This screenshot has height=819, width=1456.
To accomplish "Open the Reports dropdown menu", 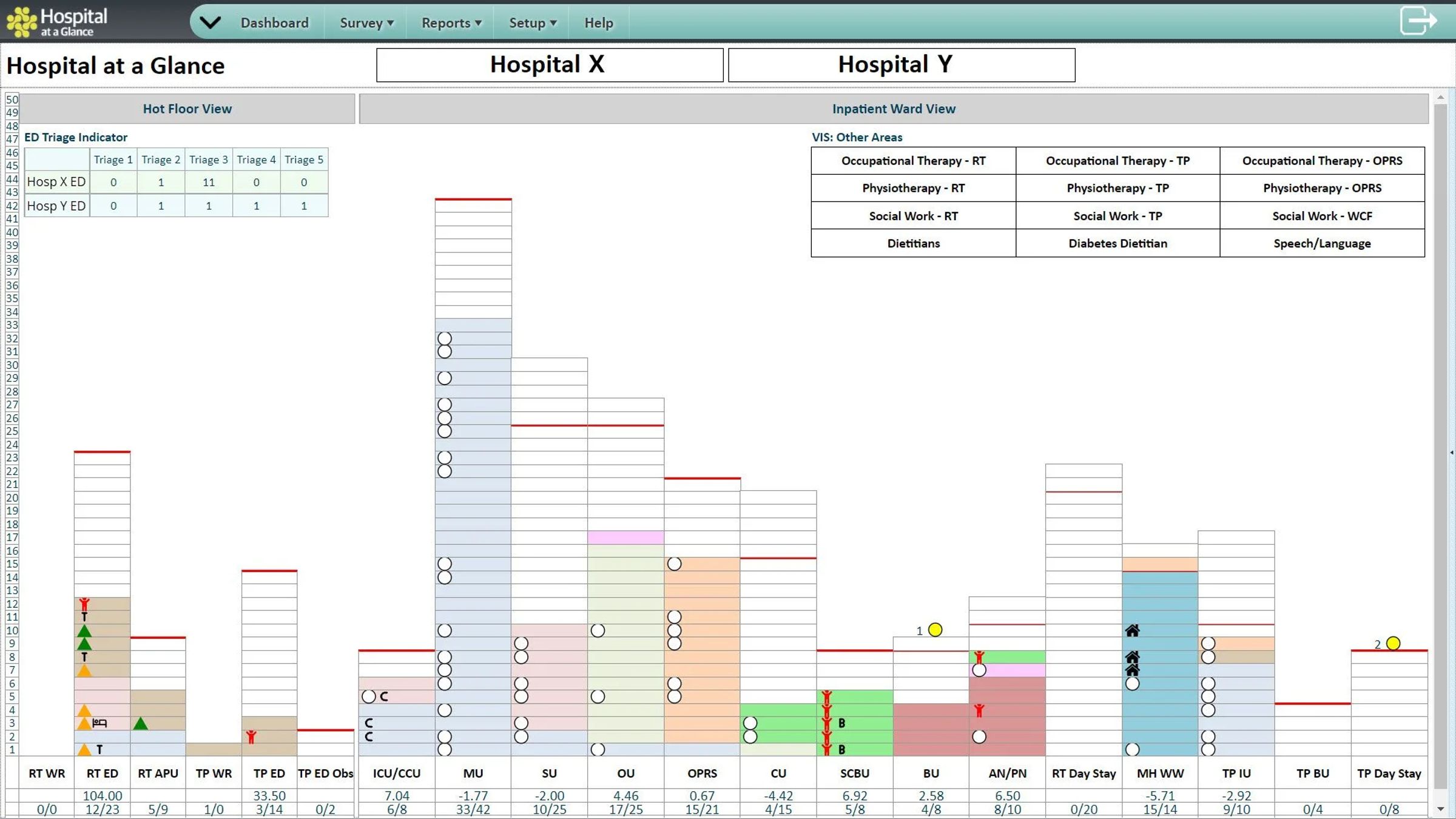I will point(451,23).
